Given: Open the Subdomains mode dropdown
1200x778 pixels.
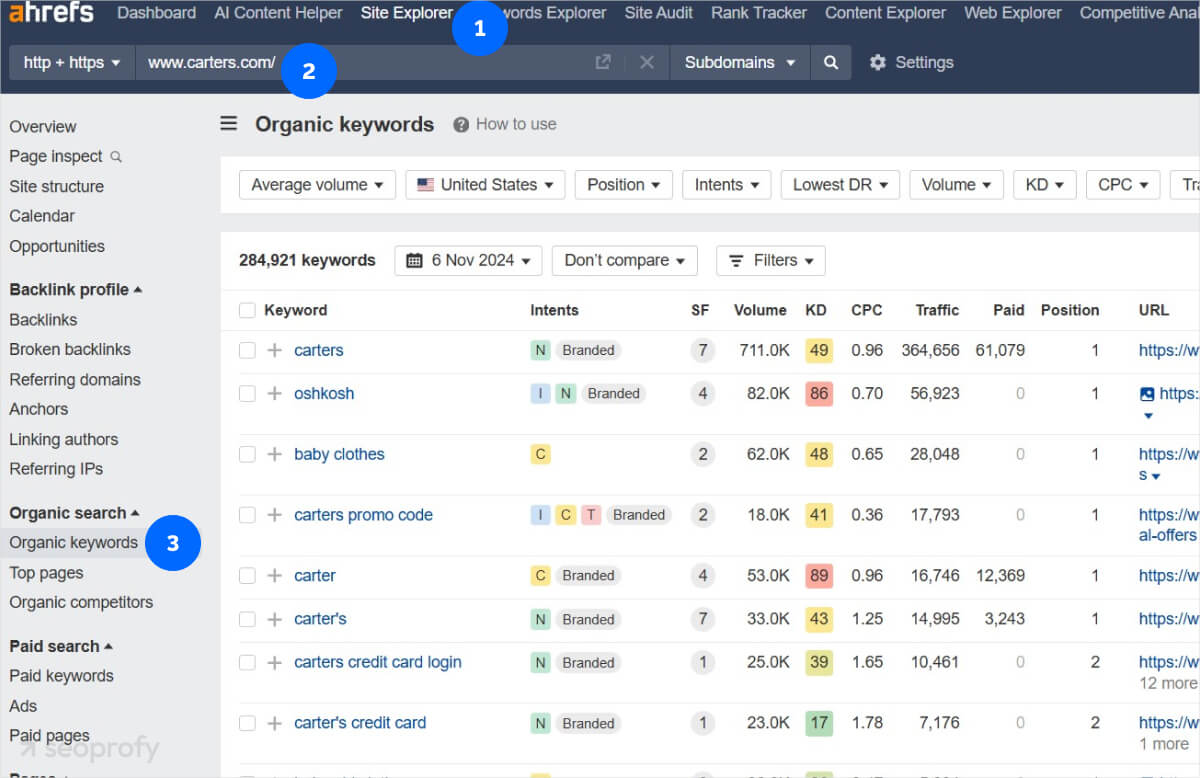Looking at the screenshot, I should (x=740, y=62).
